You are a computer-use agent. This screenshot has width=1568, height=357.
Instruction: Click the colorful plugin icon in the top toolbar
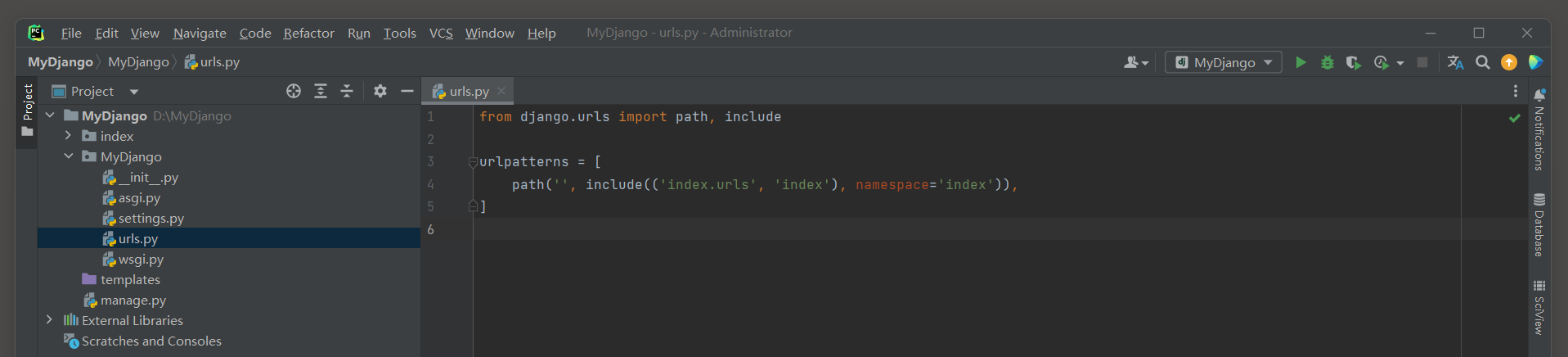(1535, 62)
